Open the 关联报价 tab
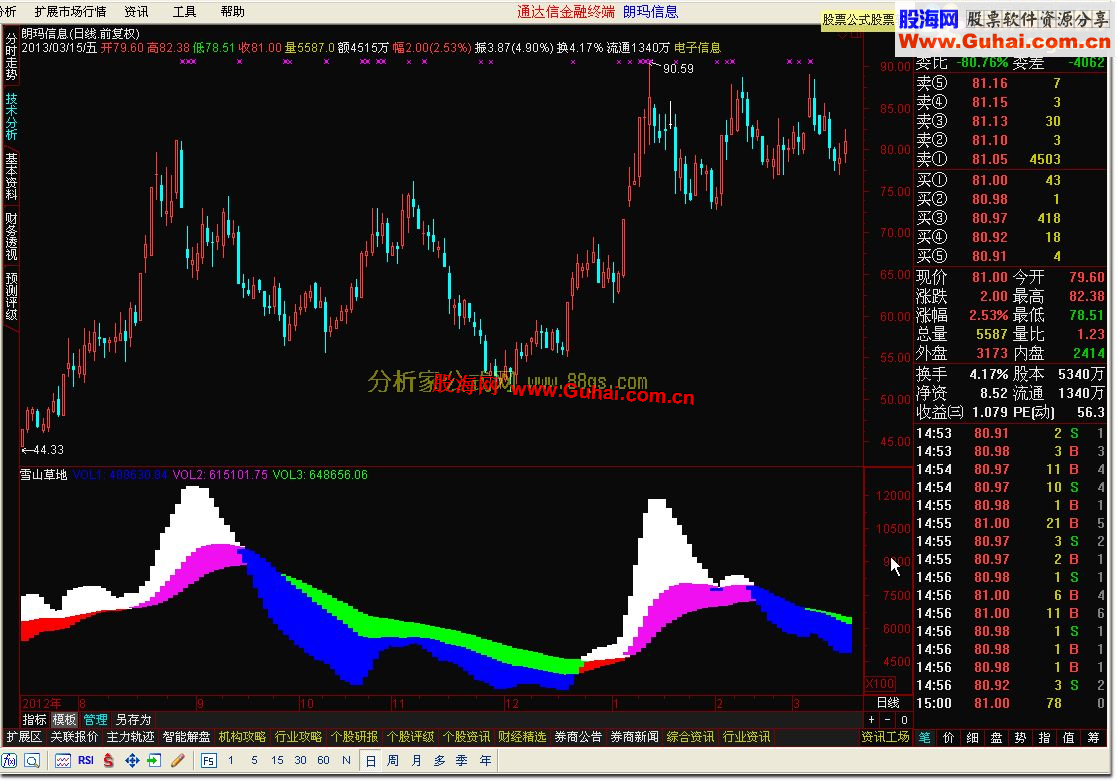The width and height of the screenshot is (1117, 781). click(x=74, y=737)
